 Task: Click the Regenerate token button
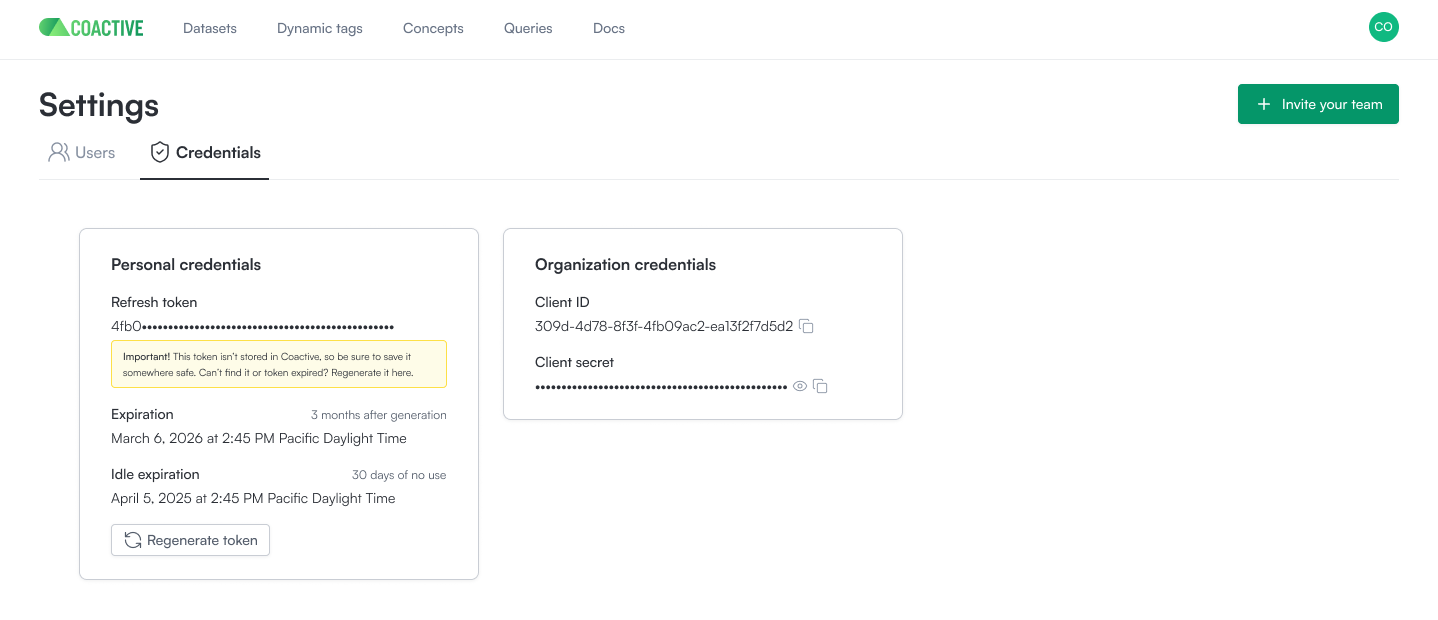pyautogui.click(x=190, y=540)
